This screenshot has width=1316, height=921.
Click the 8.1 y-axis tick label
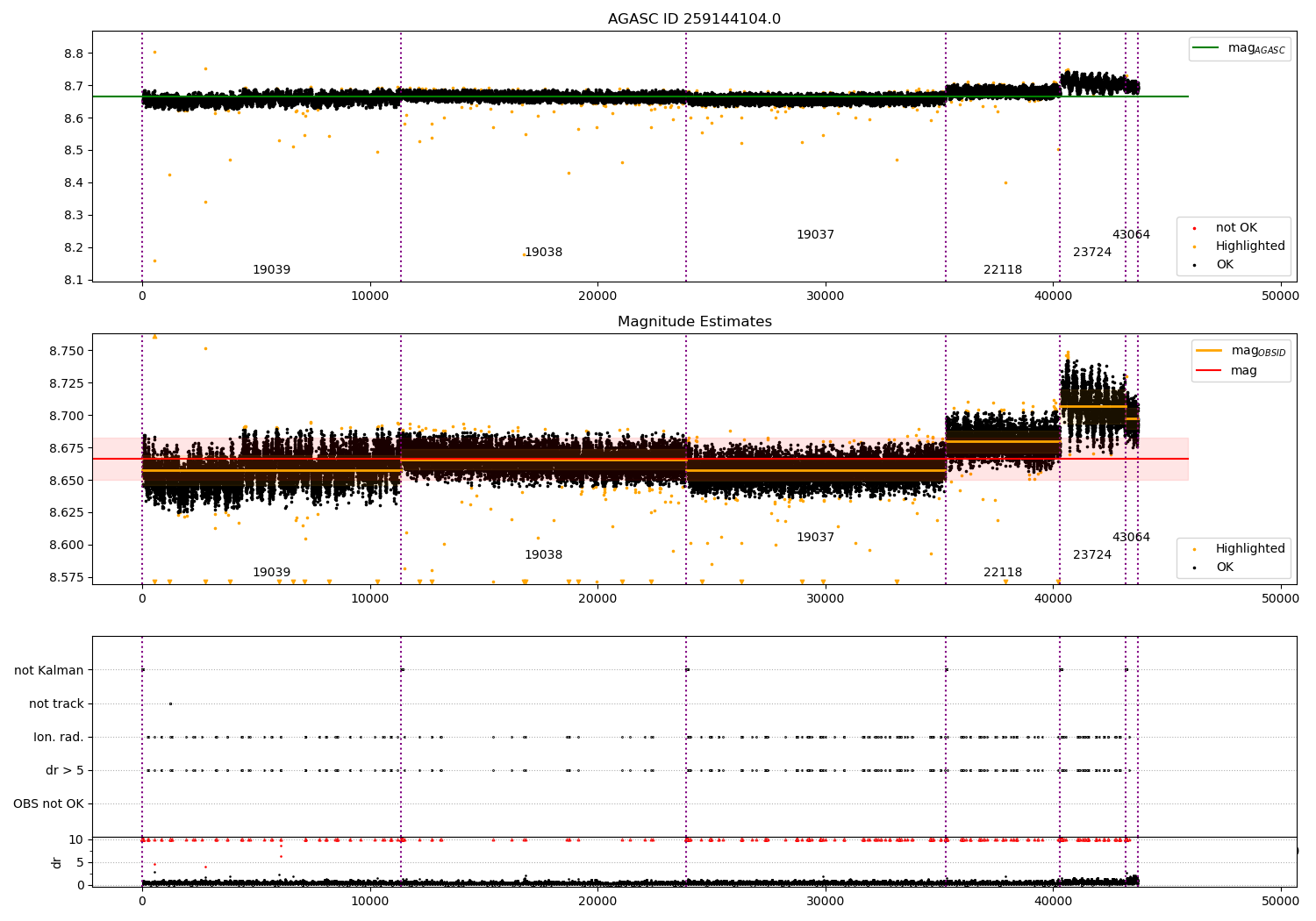tap(74, 281)
